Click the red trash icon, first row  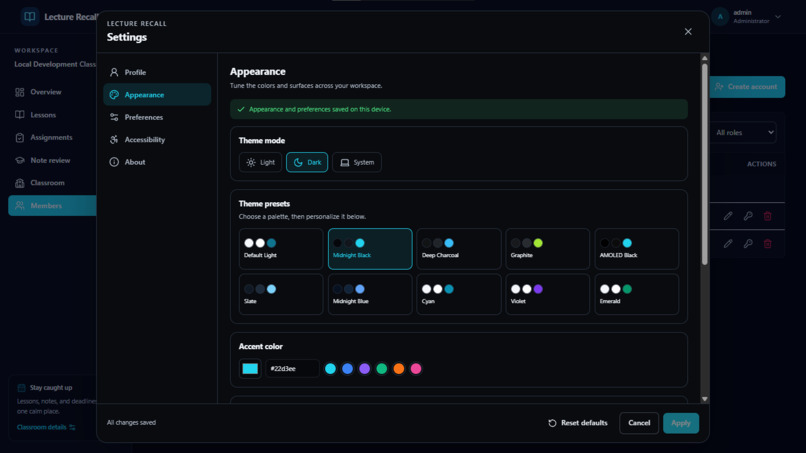[767, 216]
